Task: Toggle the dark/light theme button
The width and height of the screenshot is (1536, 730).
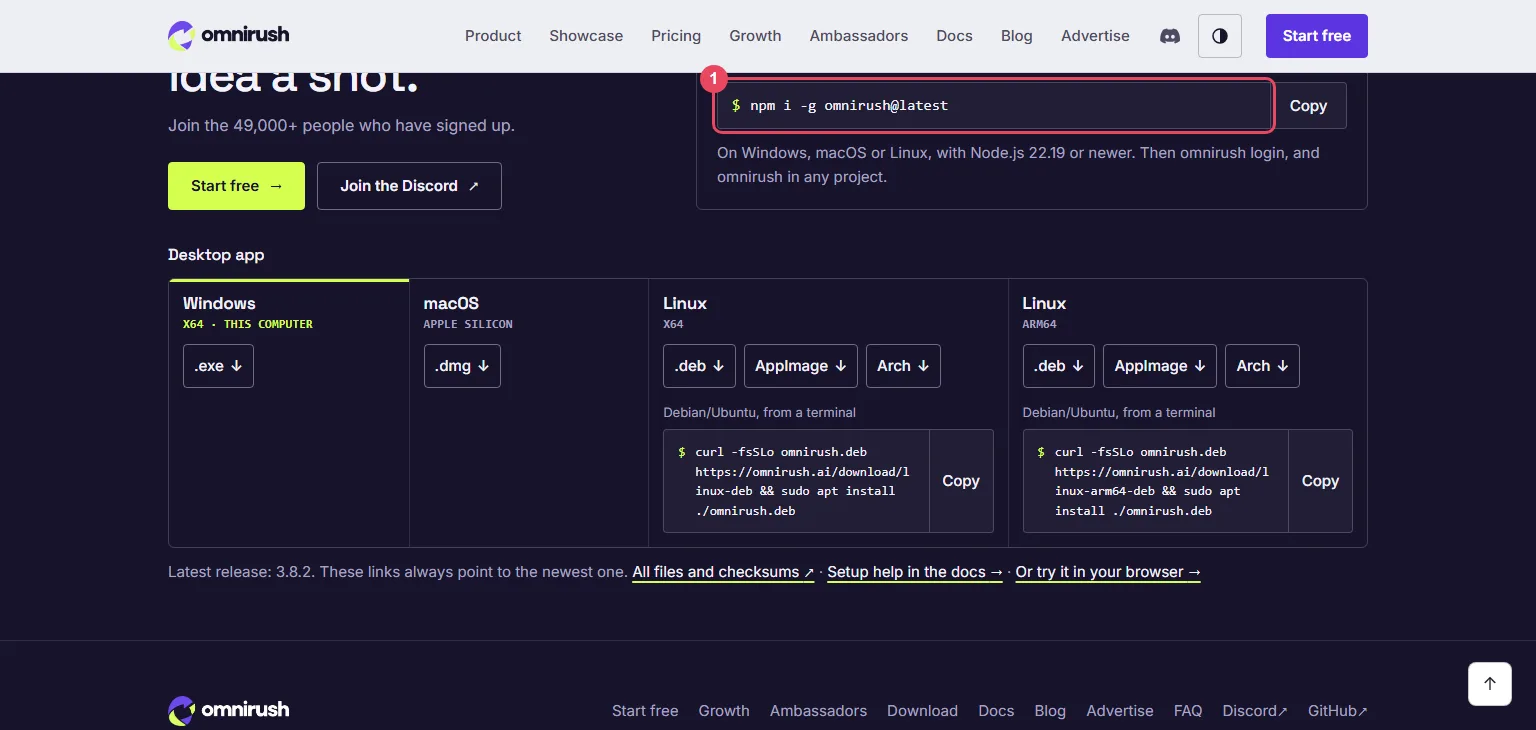Action: coord(1219,36)
